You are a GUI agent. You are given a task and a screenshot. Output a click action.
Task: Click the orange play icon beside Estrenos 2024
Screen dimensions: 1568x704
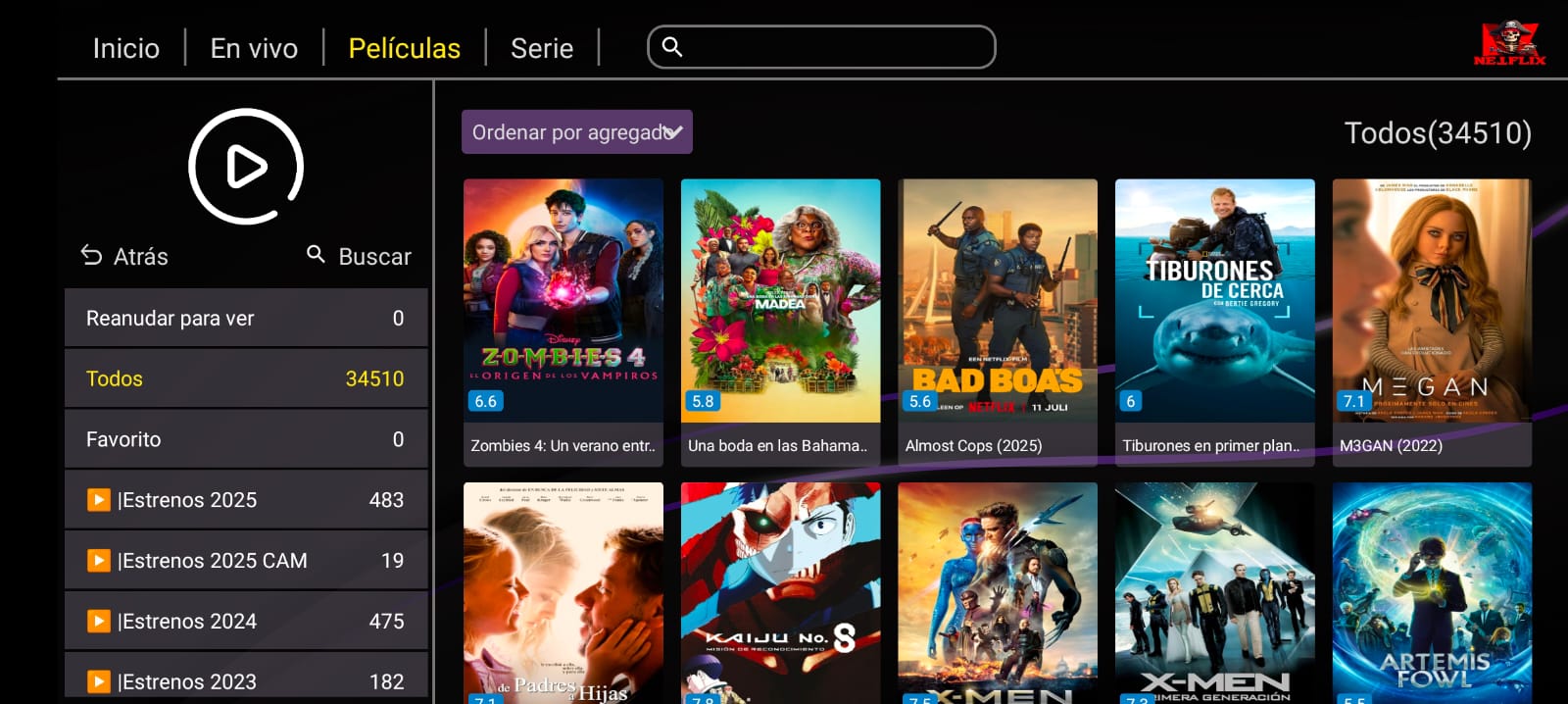point(98,622)
